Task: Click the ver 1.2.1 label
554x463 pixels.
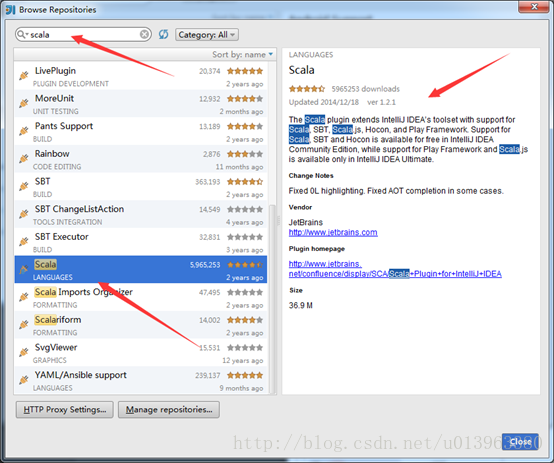Action: 382,102
